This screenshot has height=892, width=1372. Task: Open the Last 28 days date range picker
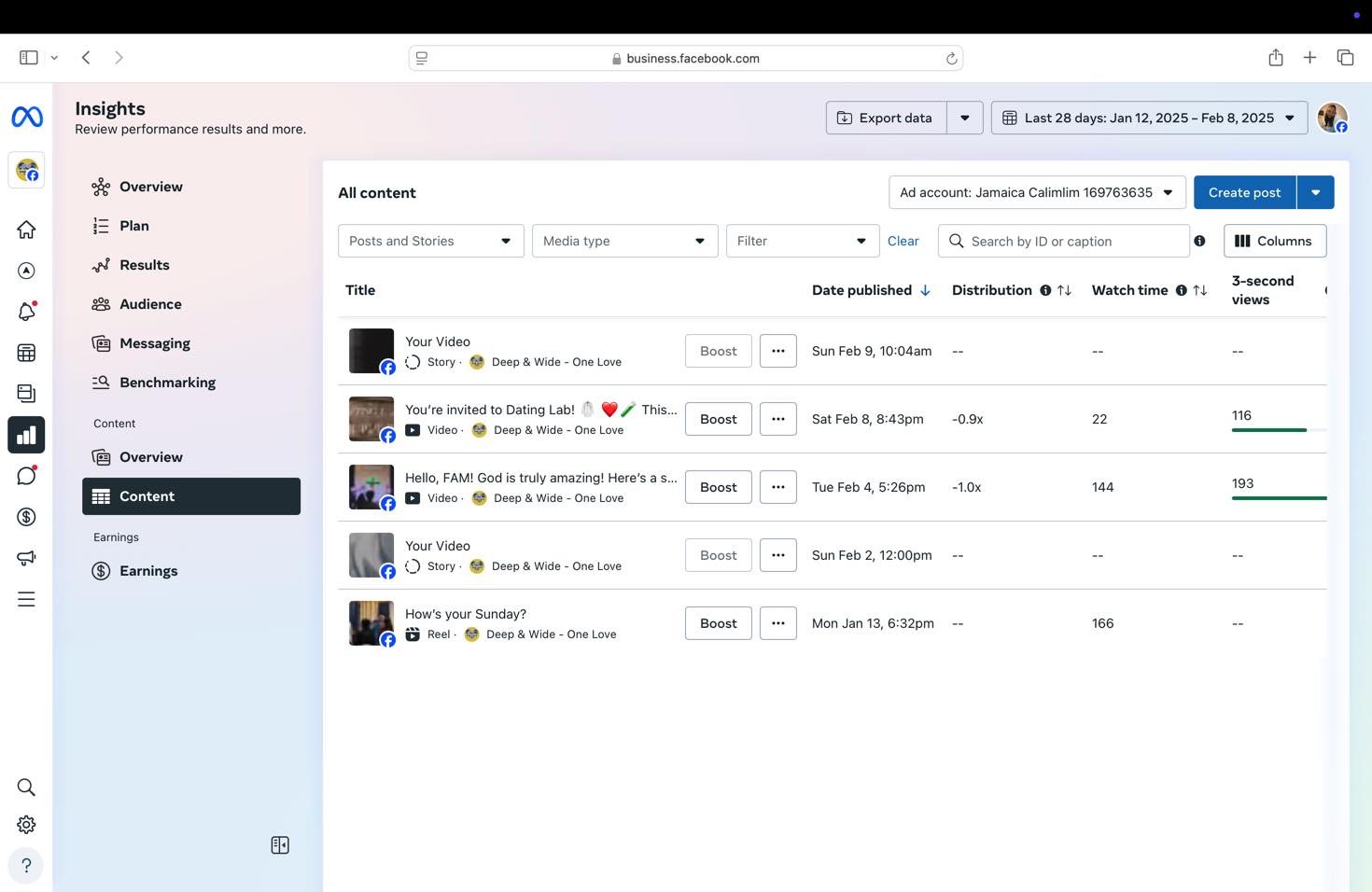(x=1149, y=118)
